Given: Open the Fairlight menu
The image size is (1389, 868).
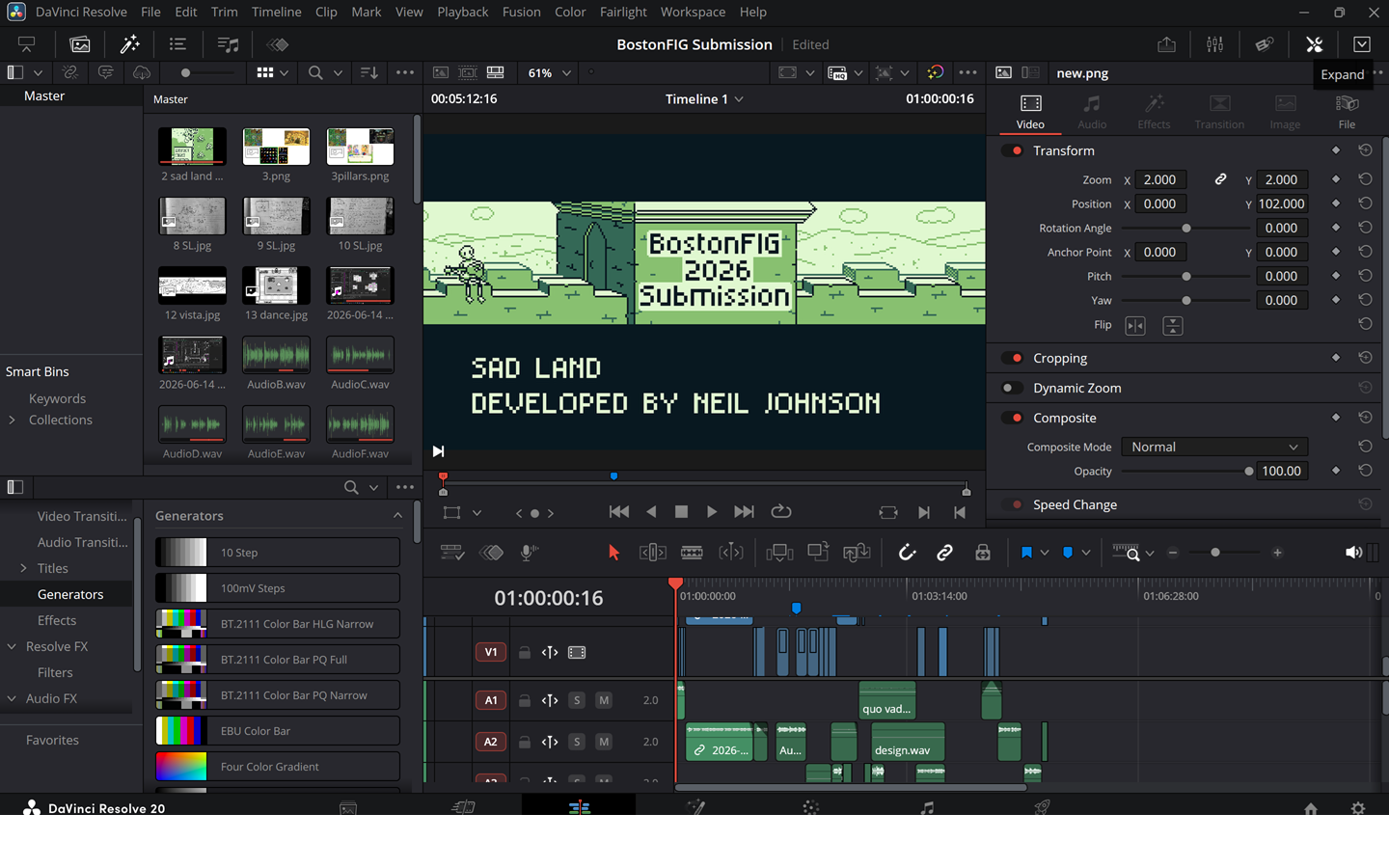Looking at the screenshot, I should coord(623,12).
